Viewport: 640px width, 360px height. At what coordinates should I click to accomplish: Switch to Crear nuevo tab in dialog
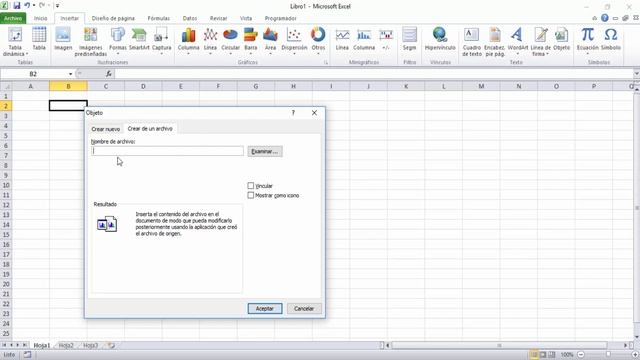[x=106, y=129]
